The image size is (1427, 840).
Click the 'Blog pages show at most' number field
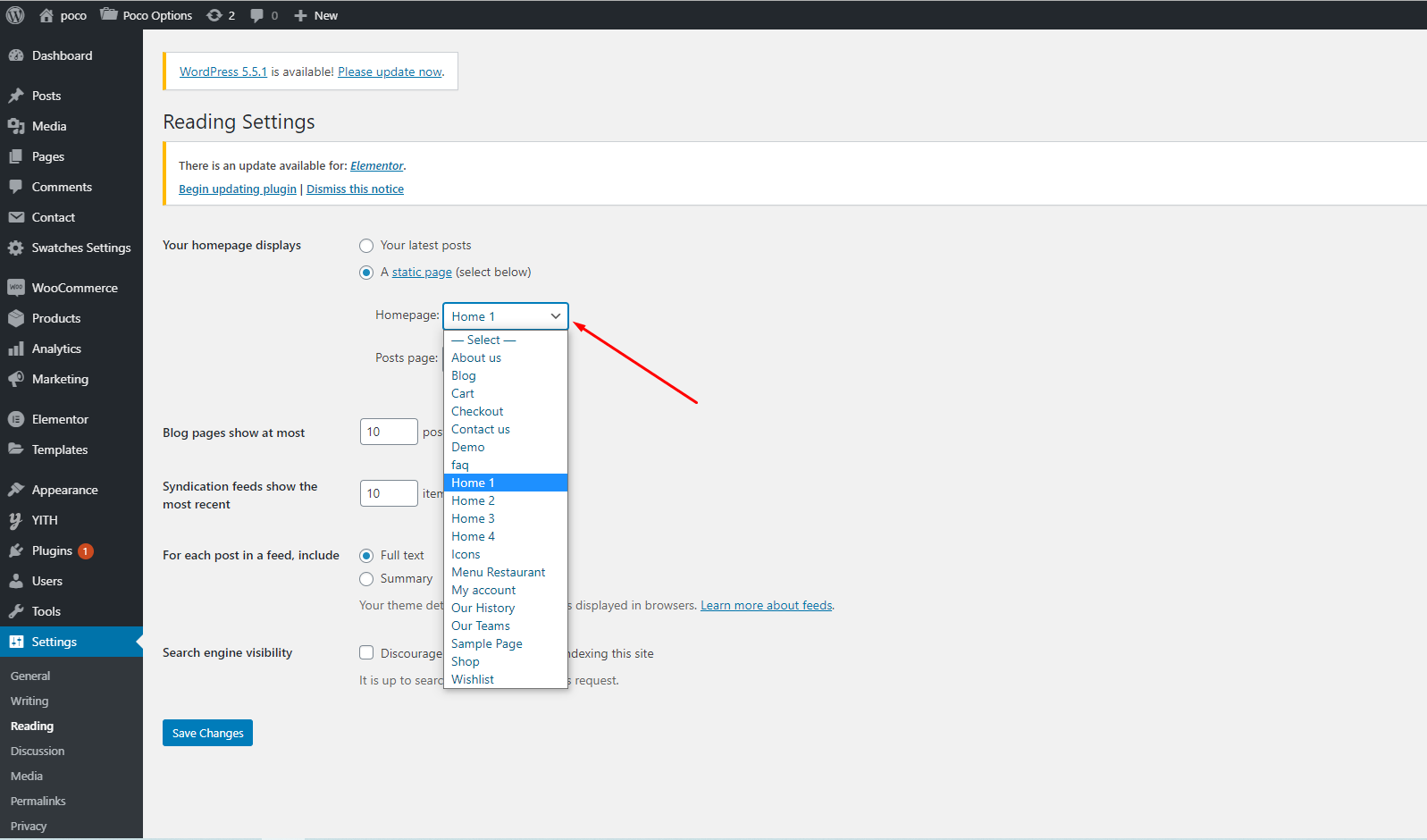click(388, 432)
